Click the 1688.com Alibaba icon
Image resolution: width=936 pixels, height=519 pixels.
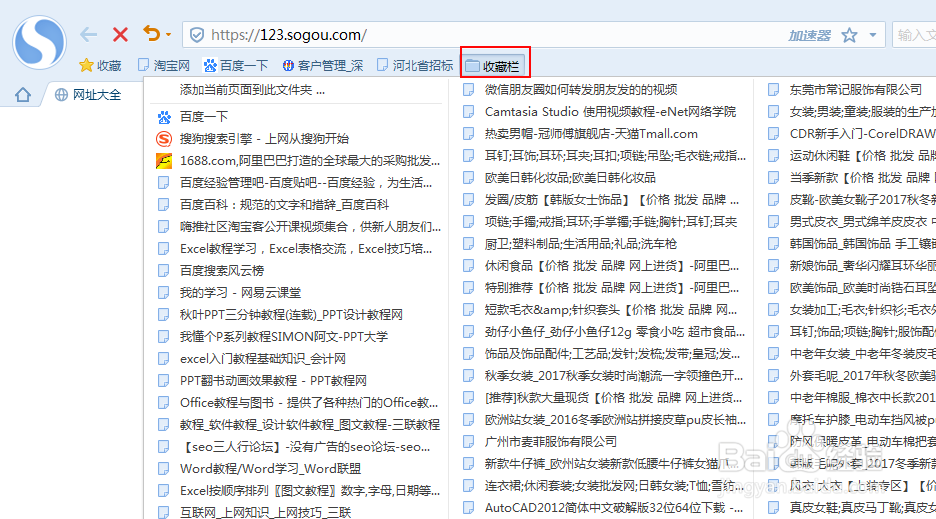click(x=164, y=161)
